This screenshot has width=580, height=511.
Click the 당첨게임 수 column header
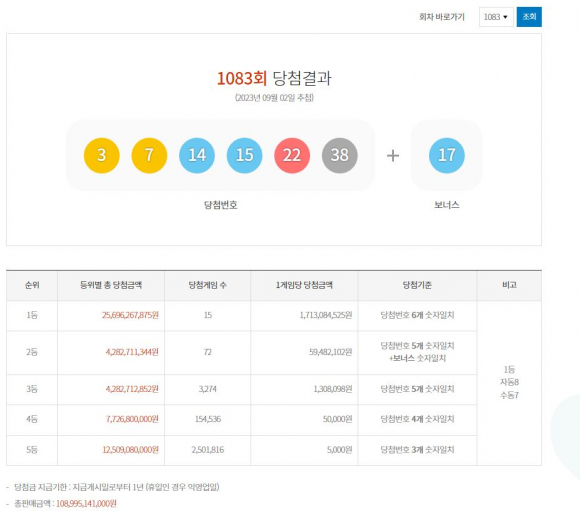click(208, 285)
